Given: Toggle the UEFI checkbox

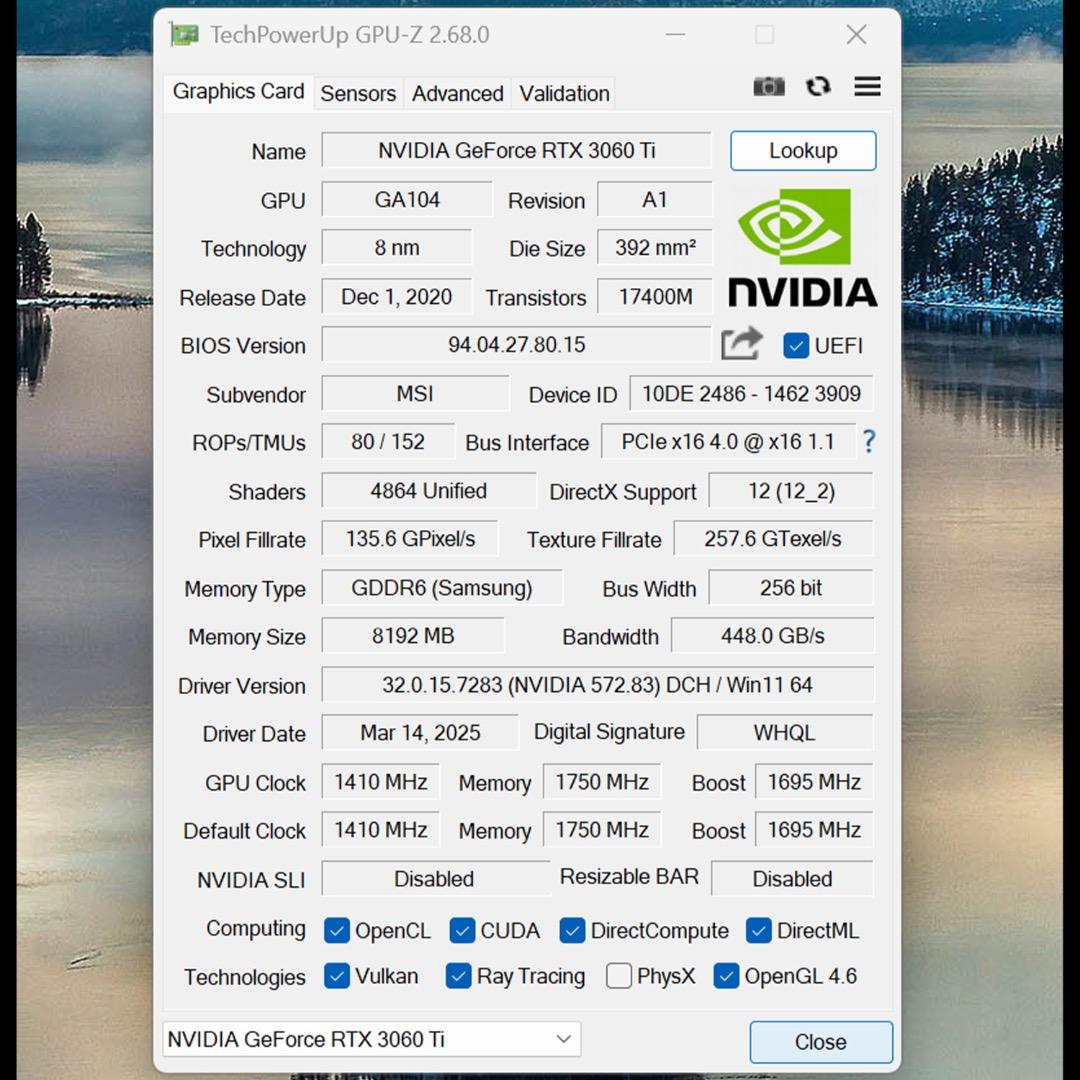Looking at the screenshot, I should (x=796, y=345).
